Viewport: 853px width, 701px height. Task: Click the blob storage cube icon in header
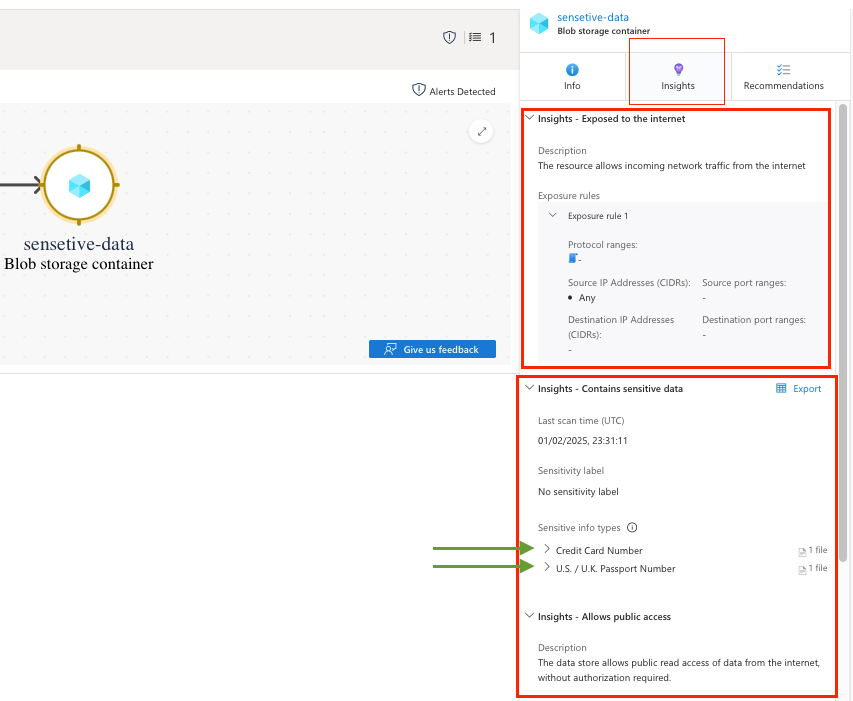click(539, 24)
